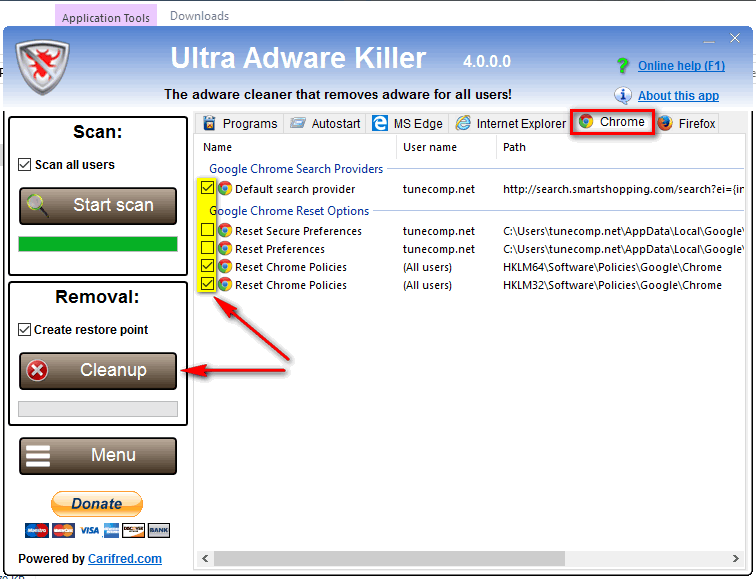756x579 pixels.
Task: Select the Chrome tab
Action: pyautogui.click(x=612, y=122)
